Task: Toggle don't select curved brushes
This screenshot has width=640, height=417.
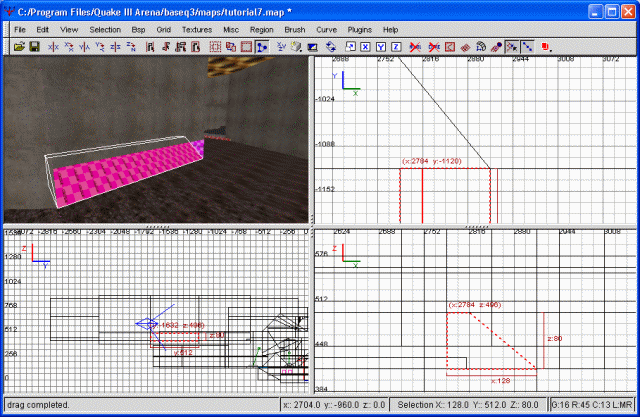Action: [x=434, y=47]
